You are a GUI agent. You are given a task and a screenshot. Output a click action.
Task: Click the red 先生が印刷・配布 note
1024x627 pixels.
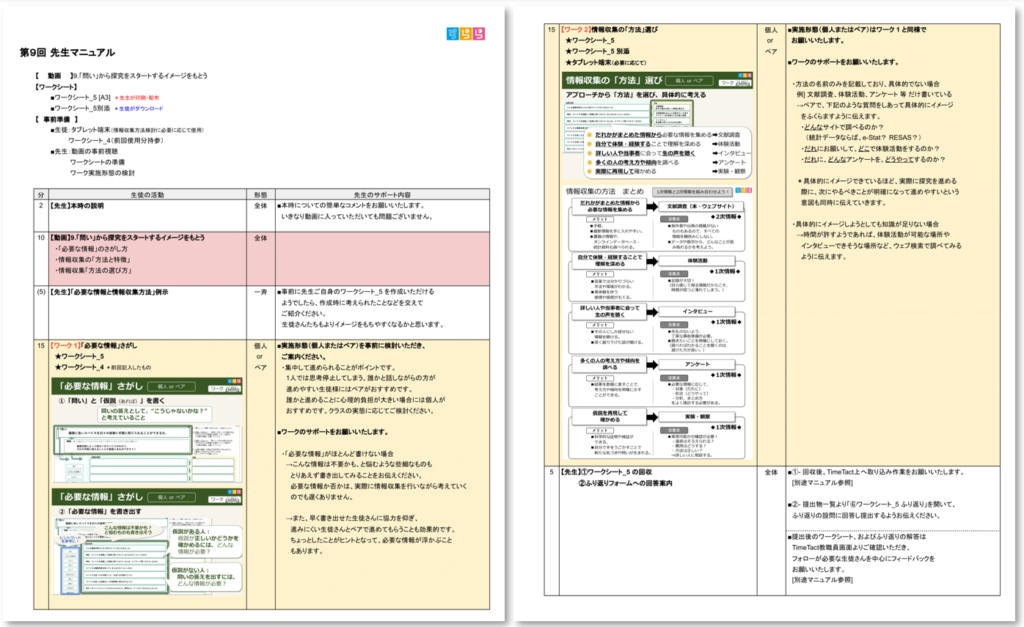[x=136, y=98]
